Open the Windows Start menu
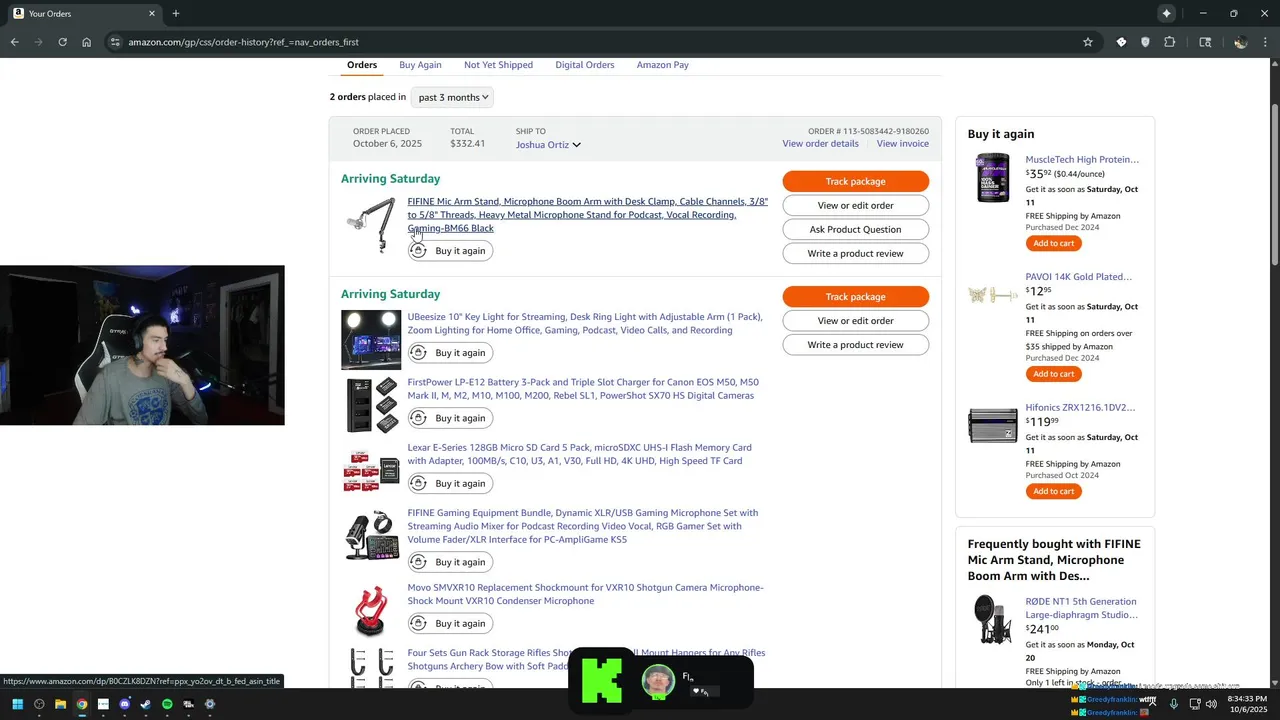Viewport: 1280px width, 720px height. (x=17, y=704)
